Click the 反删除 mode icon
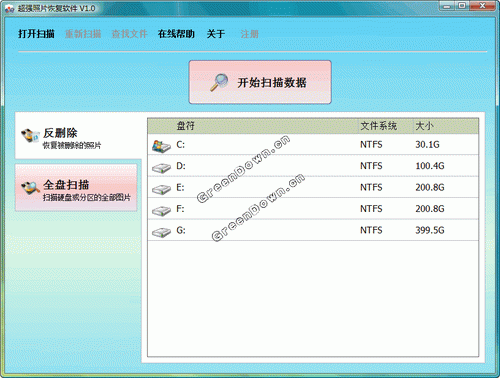The height and width of the screenshot is (378, 500). [30, 136]
